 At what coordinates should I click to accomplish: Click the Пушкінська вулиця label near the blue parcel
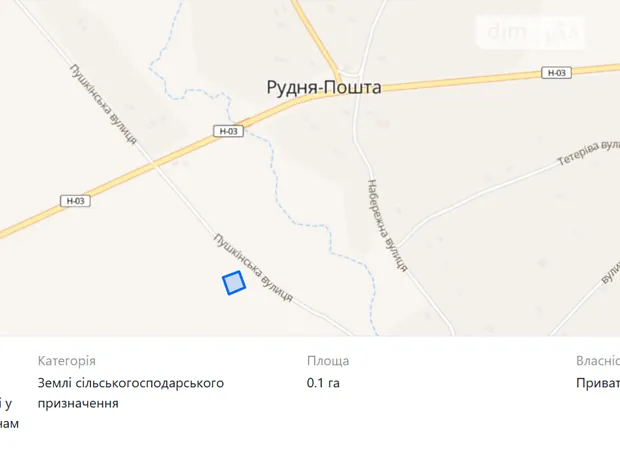253,268
